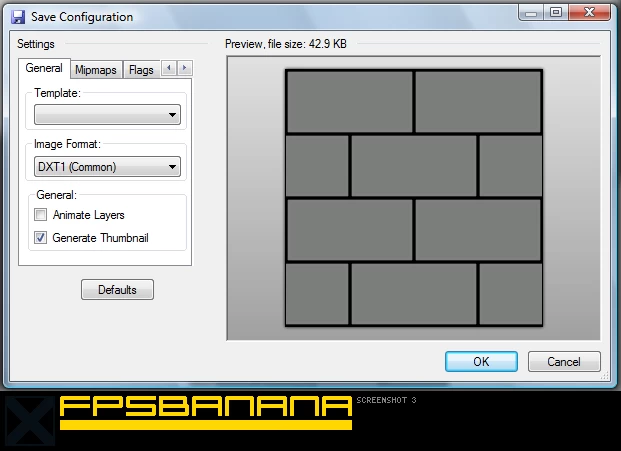This screenshot has width=621, height=451.
Task: Enable the Animate Layers checkbox
Action: coord(41,215)
